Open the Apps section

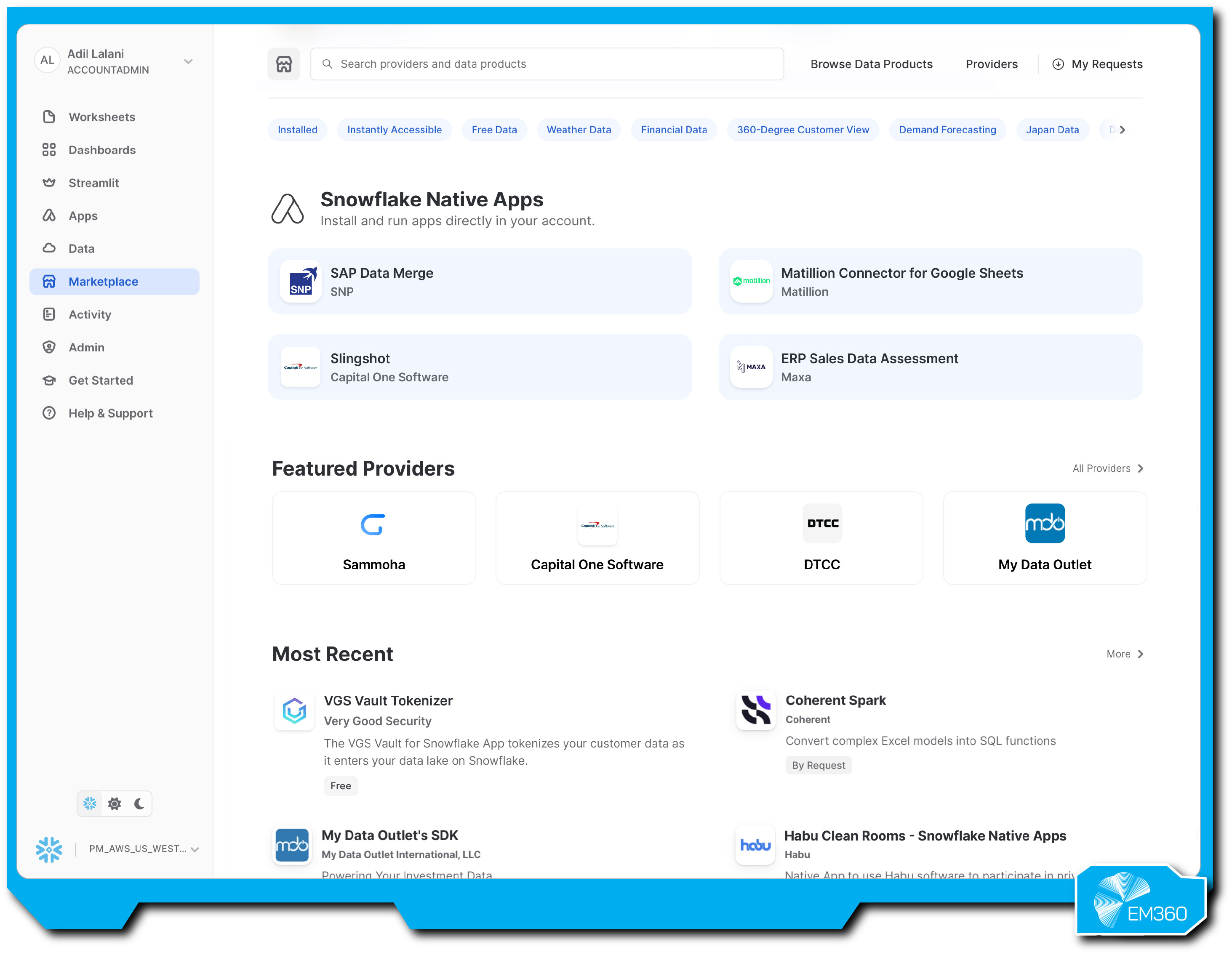click(83, 216)
